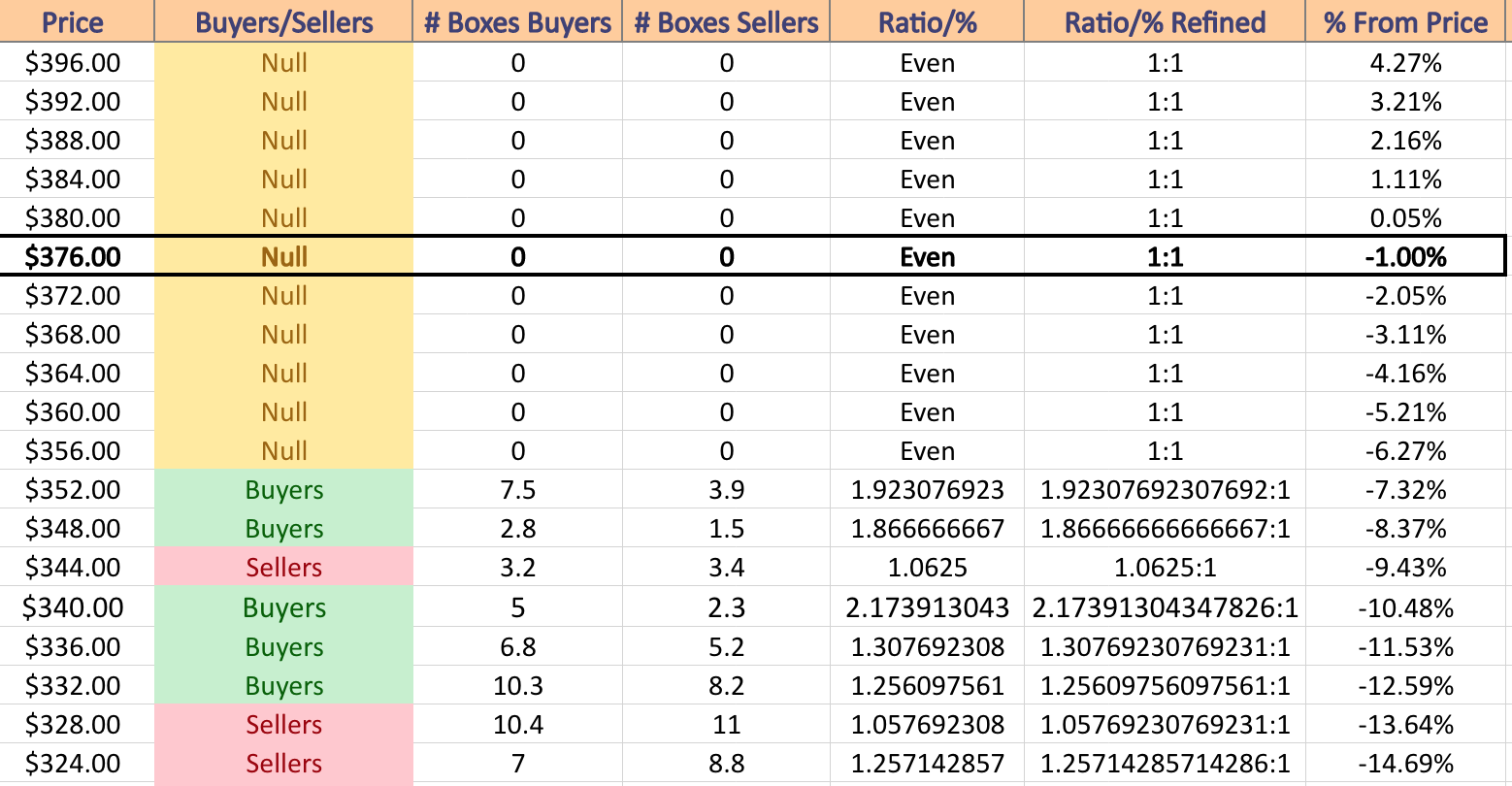Click the 1.0625:1 refined ratio cell
Screen dimensions: 1512x786
(1165, 568)
